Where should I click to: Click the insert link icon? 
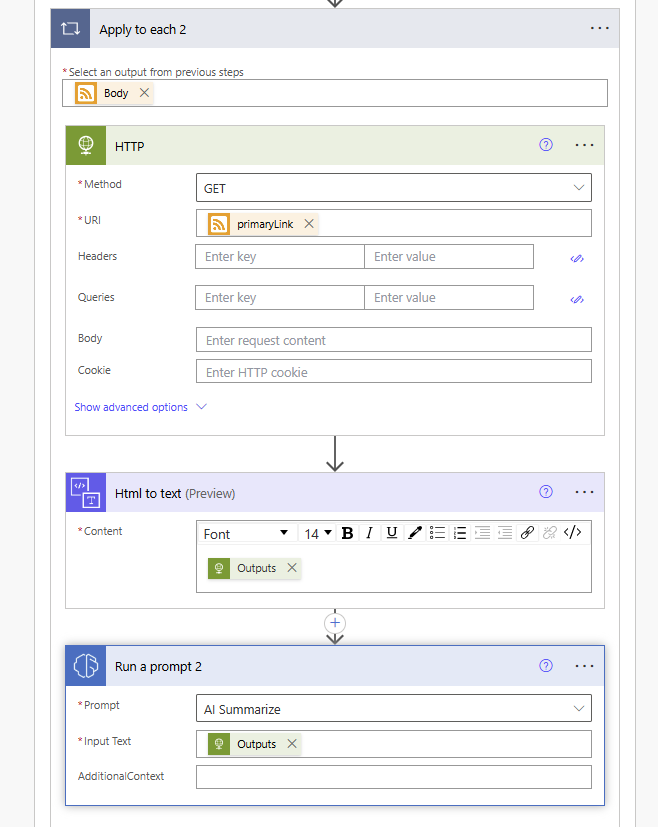[x=527, y=533]
